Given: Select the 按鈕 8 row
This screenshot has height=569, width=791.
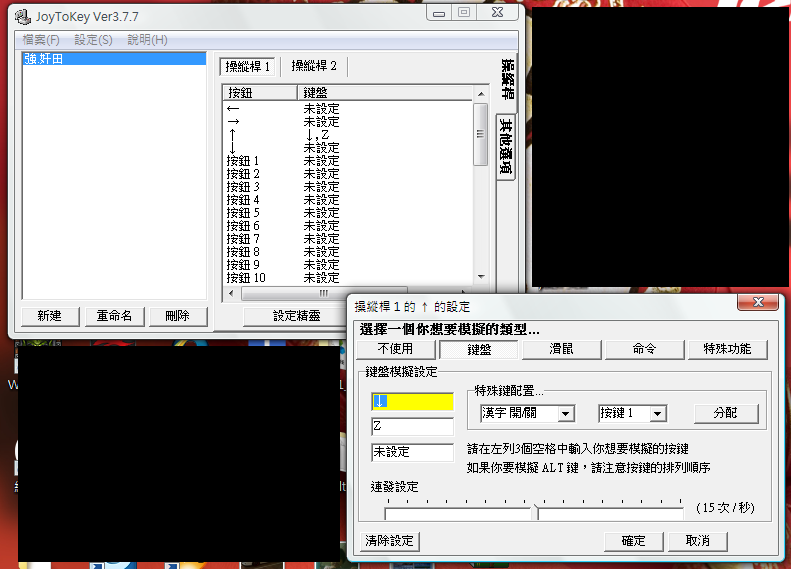Looking at the screenshot, I should point(348,252).
